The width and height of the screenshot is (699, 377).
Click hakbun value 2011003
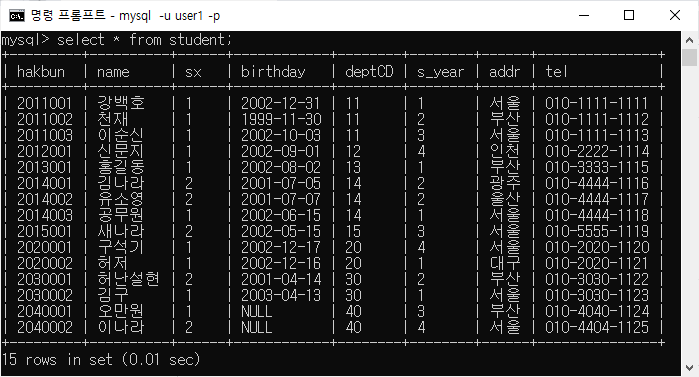(44, 135)
